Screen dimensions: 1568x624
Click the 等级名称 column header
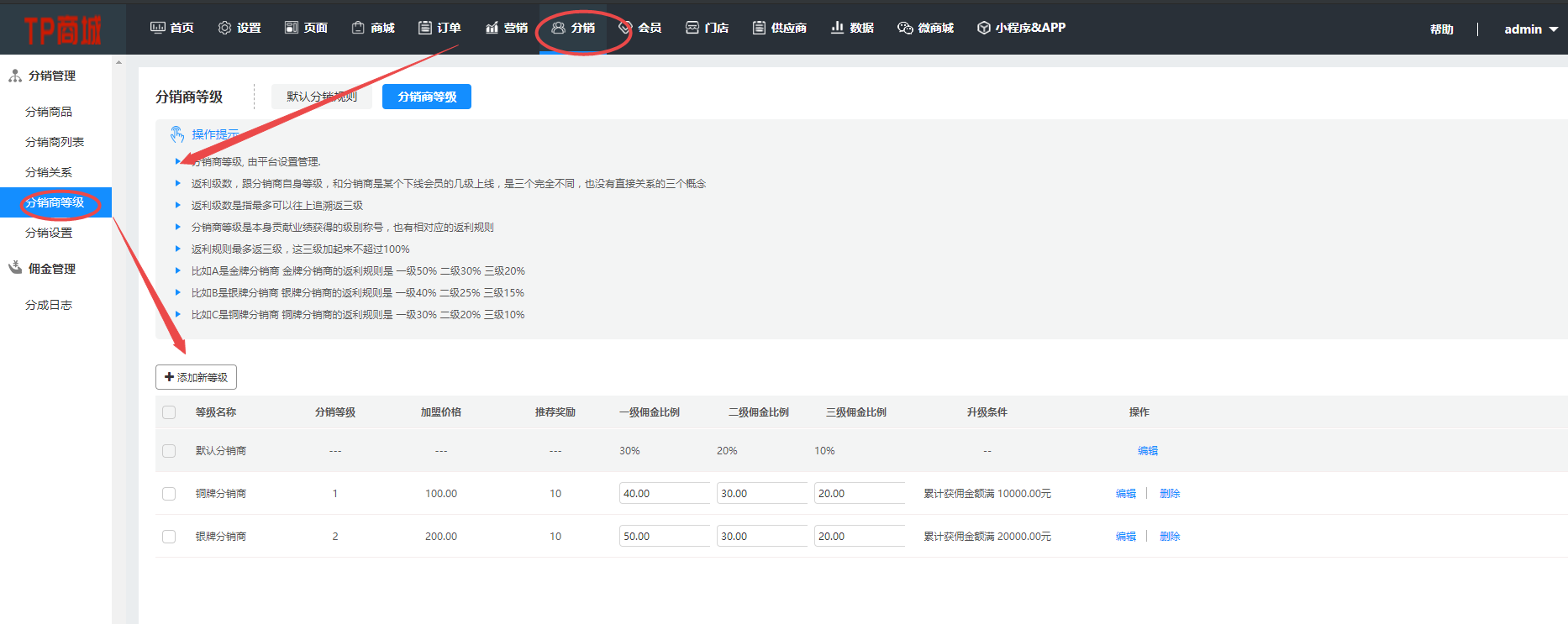click(216, 412)
